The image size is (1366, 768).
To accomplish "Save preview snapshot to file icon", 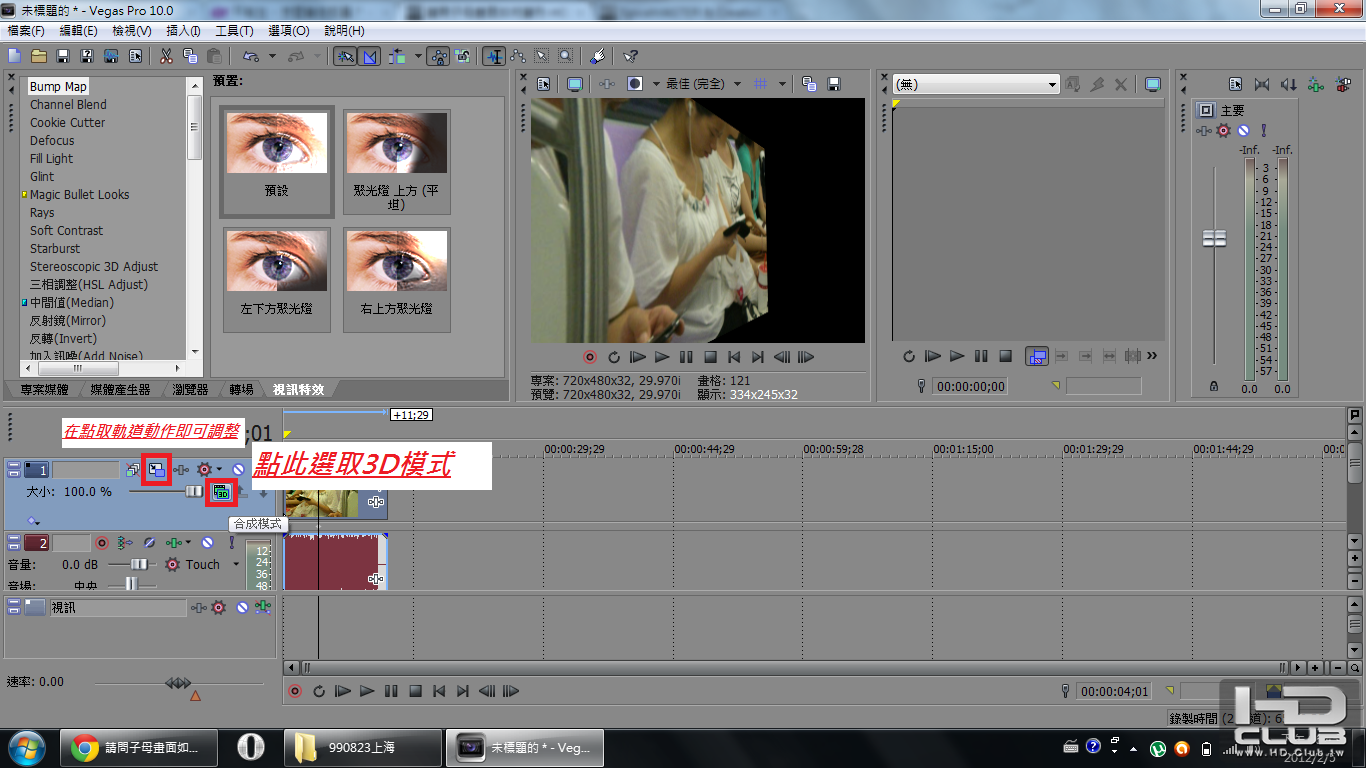I will 834,84.
